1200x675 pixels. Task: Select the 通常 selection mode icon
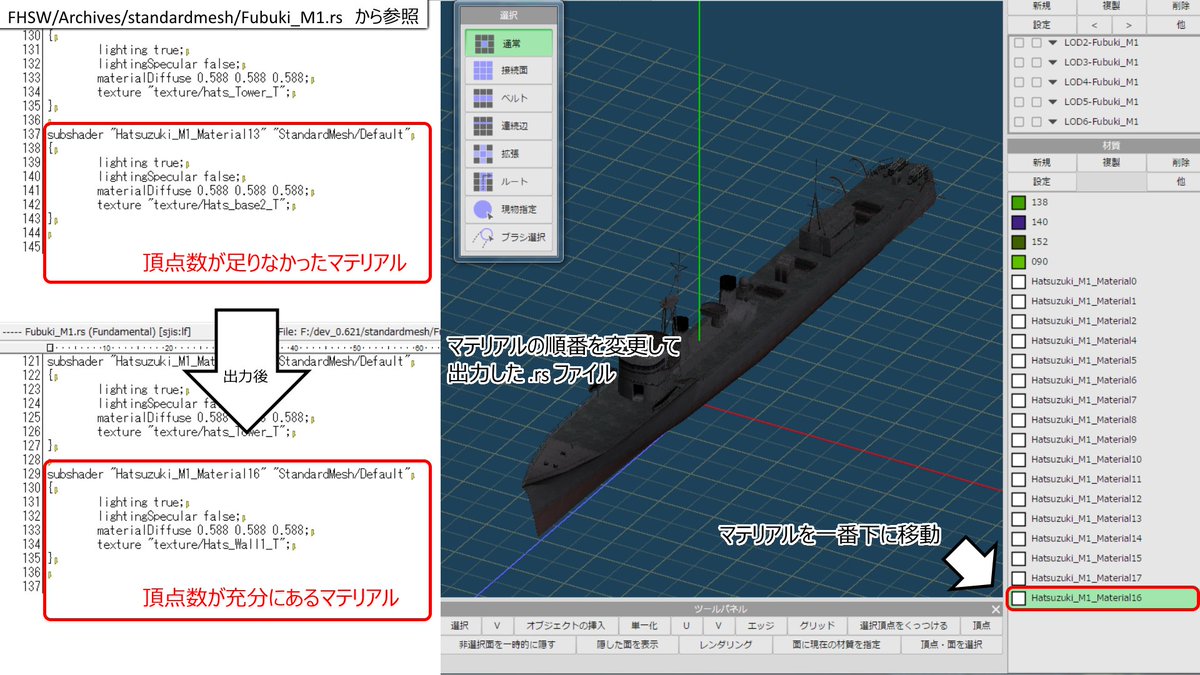coord(484,43)
